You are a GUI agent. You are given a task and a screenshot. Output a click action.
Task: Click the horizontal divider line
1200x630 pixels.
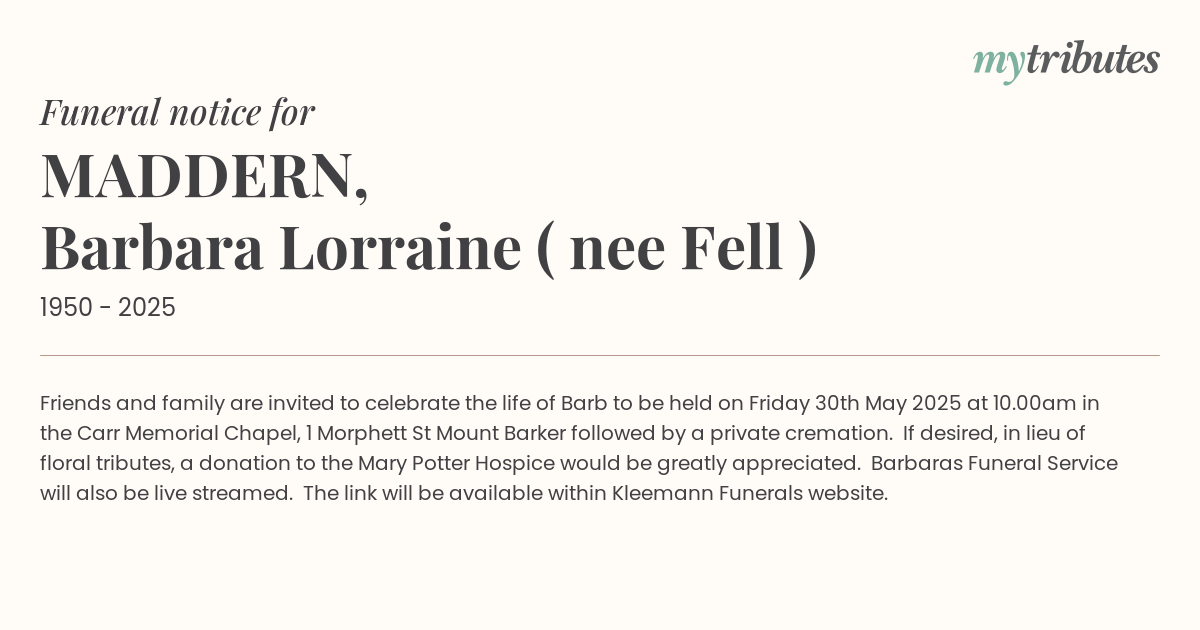600,355
